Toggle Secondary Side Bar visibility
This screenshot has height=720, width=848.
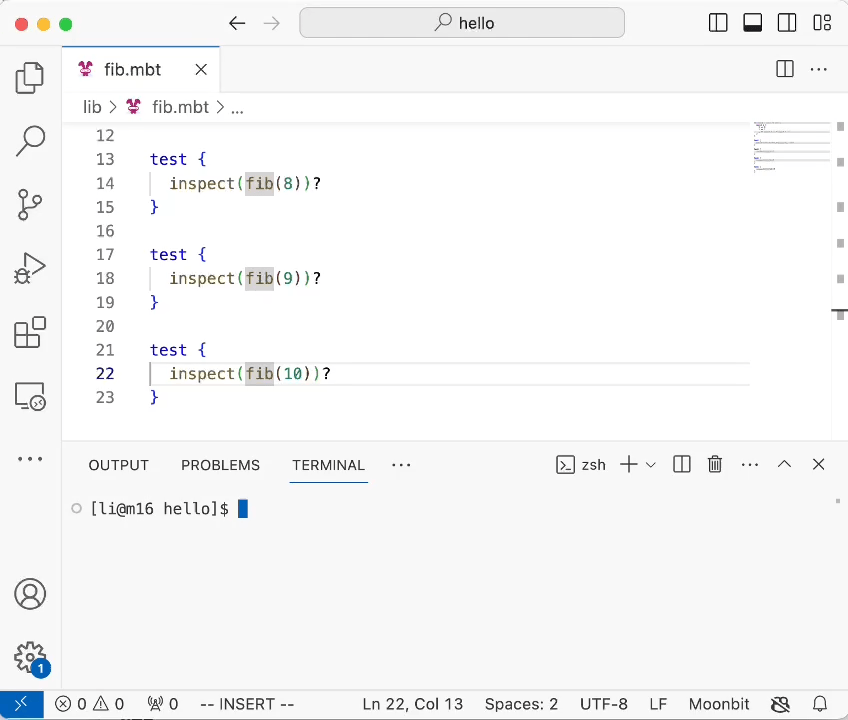[x=787, y=22]
